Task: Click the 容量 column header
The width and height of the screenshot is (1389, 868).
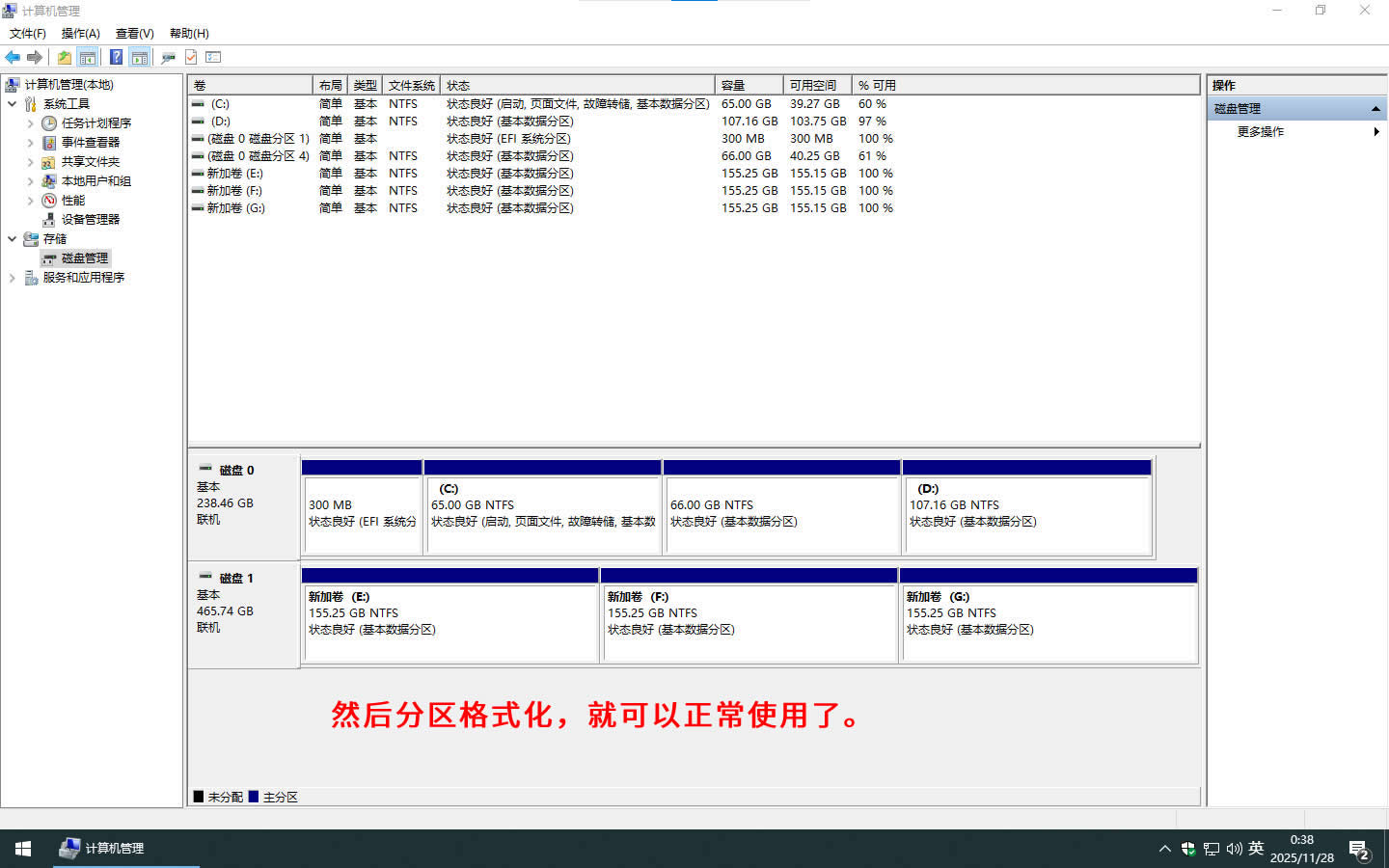Action: tap(748, 86)
